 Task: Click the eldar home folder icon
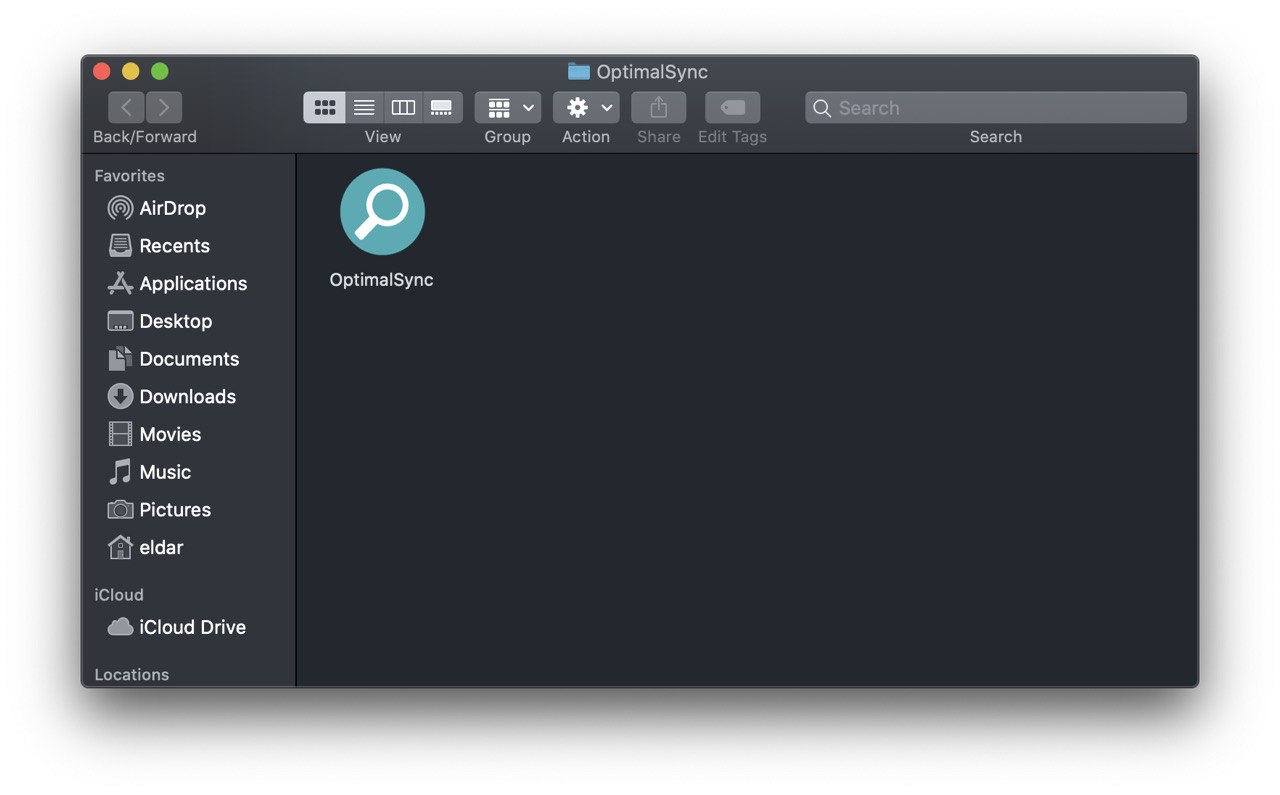[x=120, y=547]
